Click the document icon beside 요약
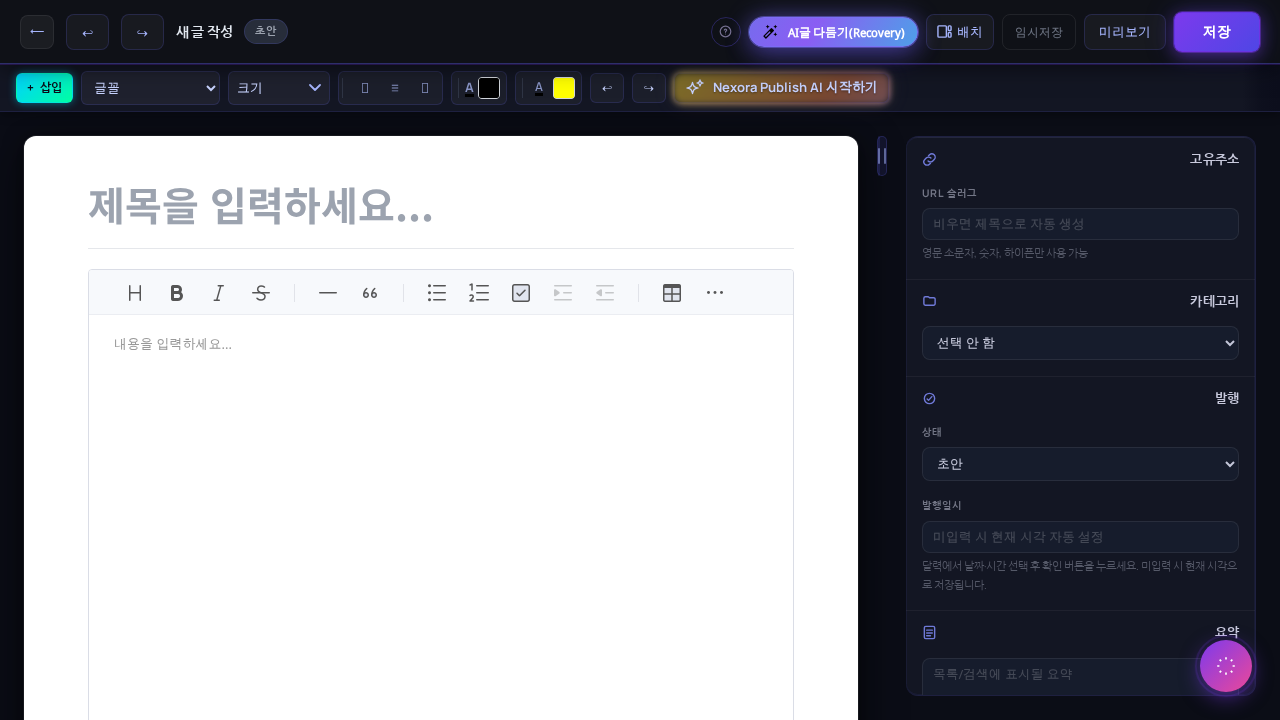The height and width of the screenshot is (720, 1280). [x=929, y=632]
